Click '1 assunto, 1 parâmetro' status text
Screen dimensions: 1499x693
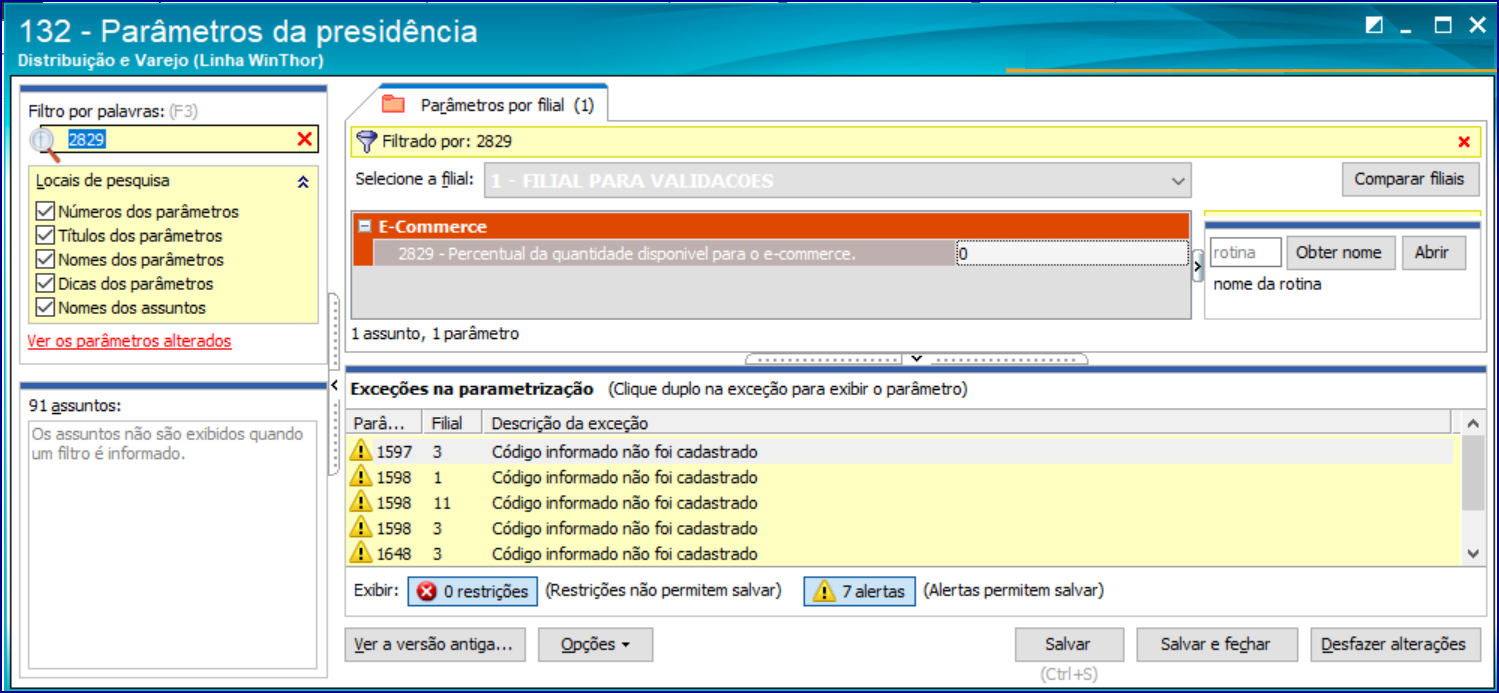point(435,334)
